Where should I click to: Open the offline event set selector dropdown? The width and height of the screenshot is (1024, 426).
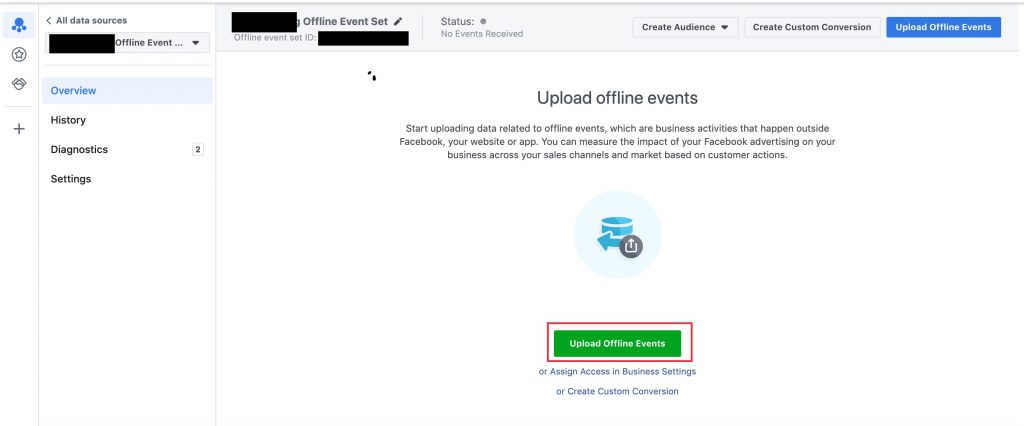click(x=128, y=42)
